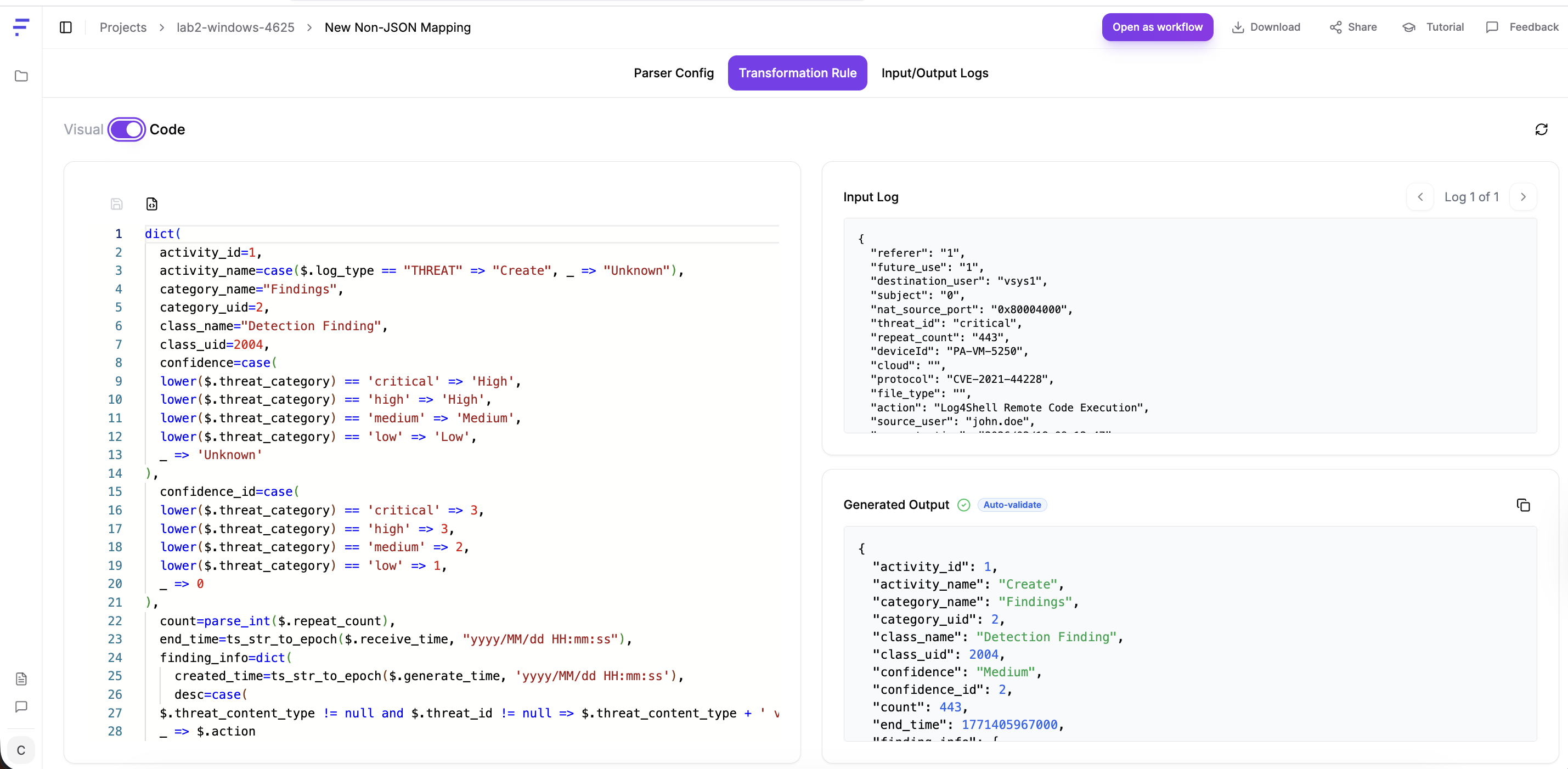1568x769 pixels.
Task: Go to the previous log with the left chevron
Action: (x=1420, y=197)
